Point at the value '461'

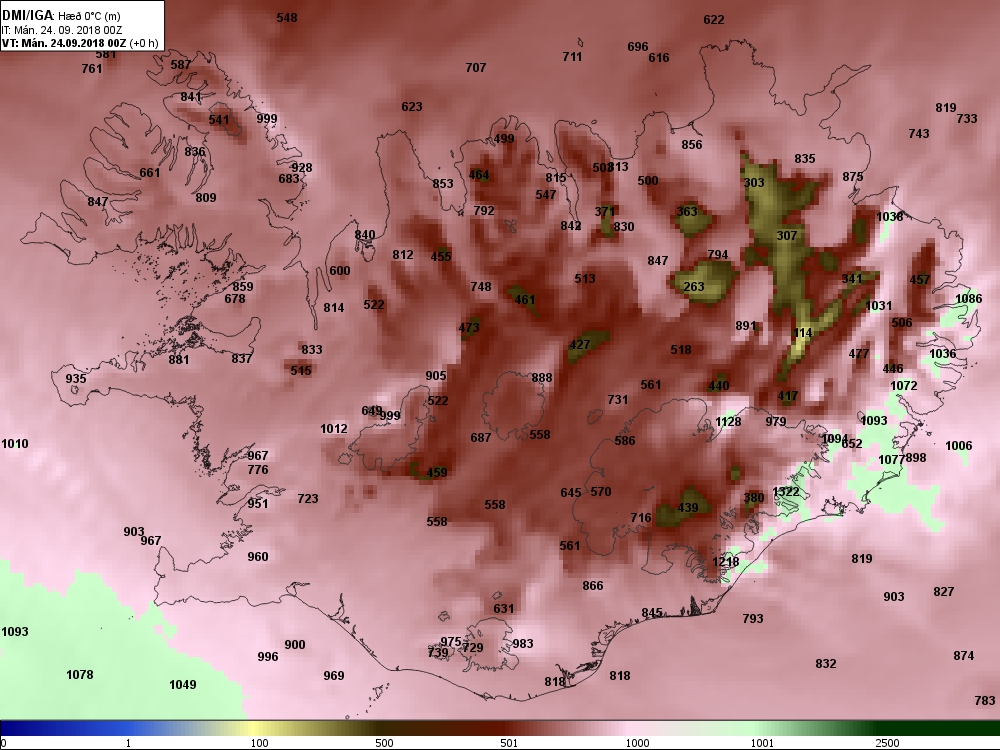(x=525, y=300)
